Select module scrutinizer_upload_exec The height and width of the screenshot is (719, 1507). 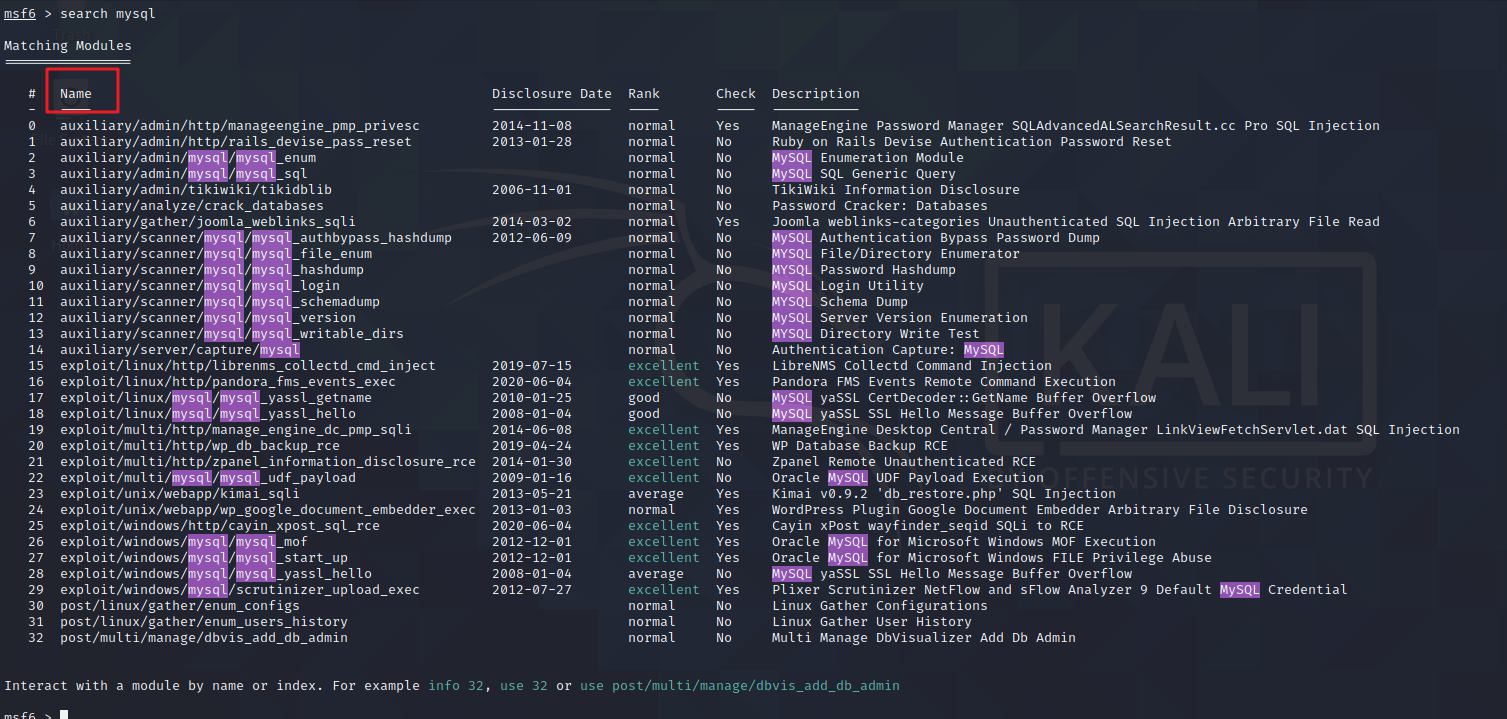pyautogui.click(x=240, y=590)
